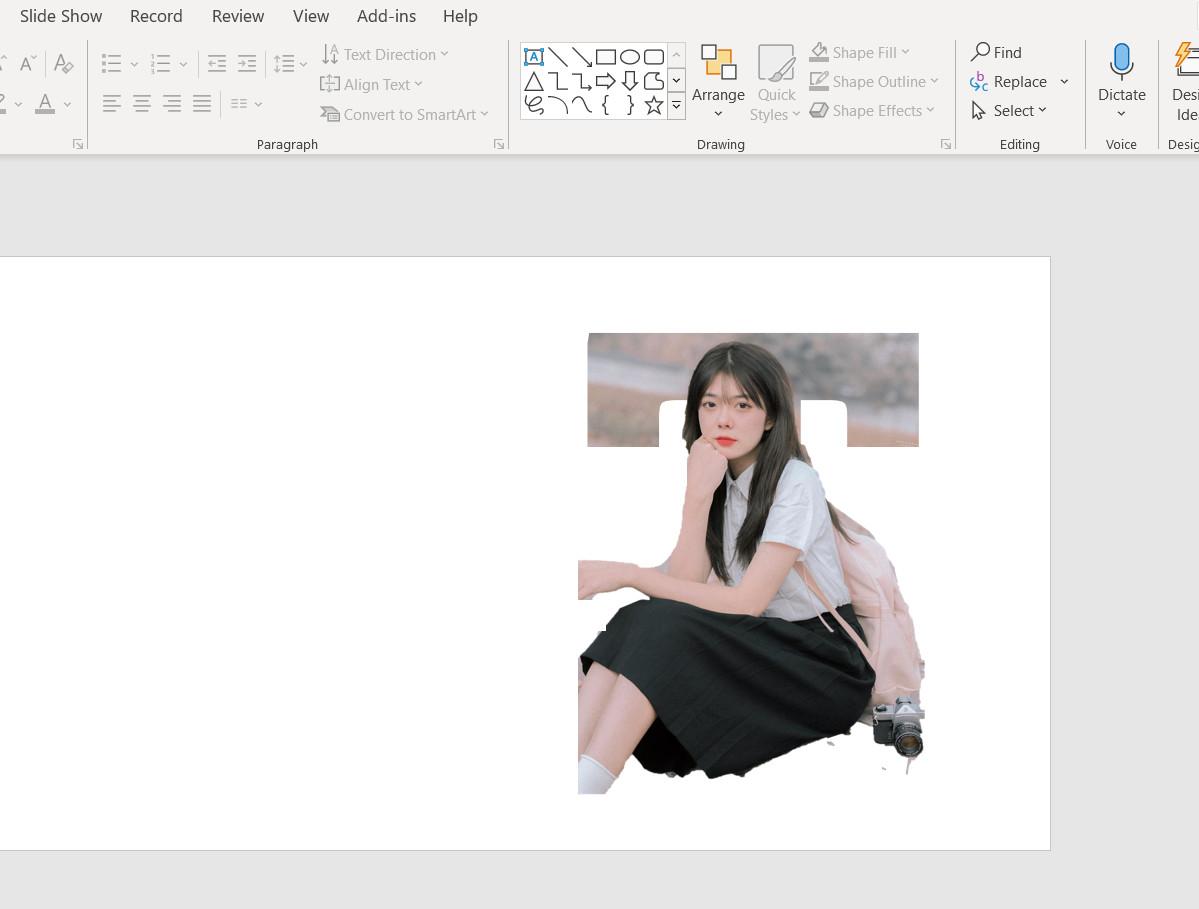Apply the Font Color swatch

point(45,103)
